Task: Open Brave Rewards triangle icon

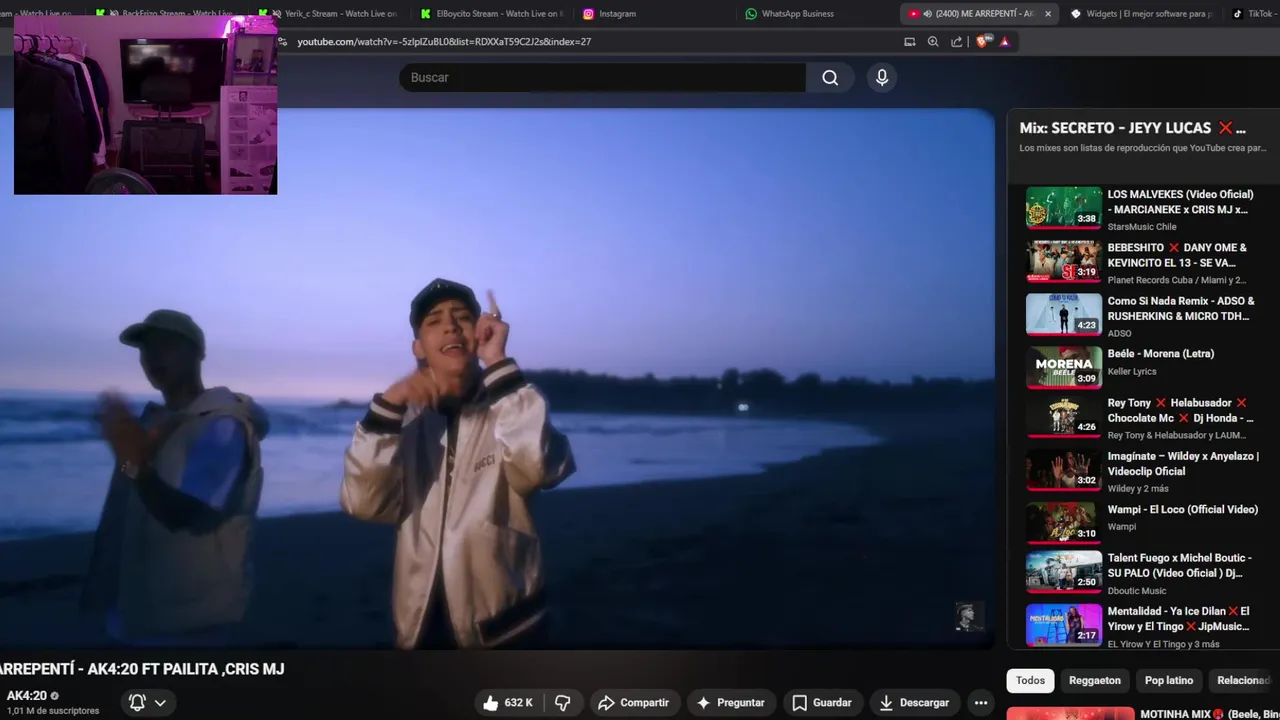Action: point(1005,42)
